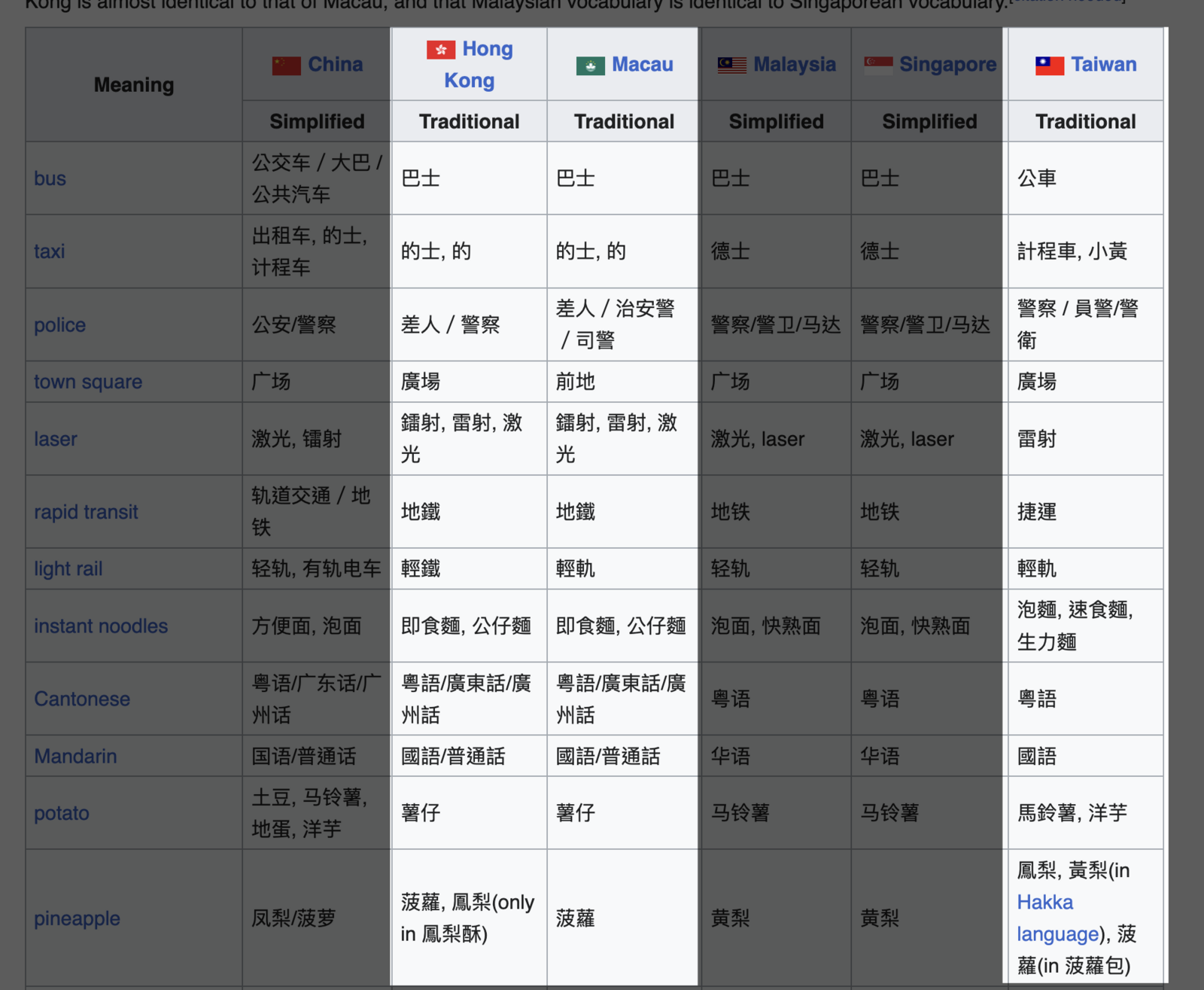Open the instant noodles link
The width and height of the screenshot is (1204, 990).
click(x=101, y=626)
